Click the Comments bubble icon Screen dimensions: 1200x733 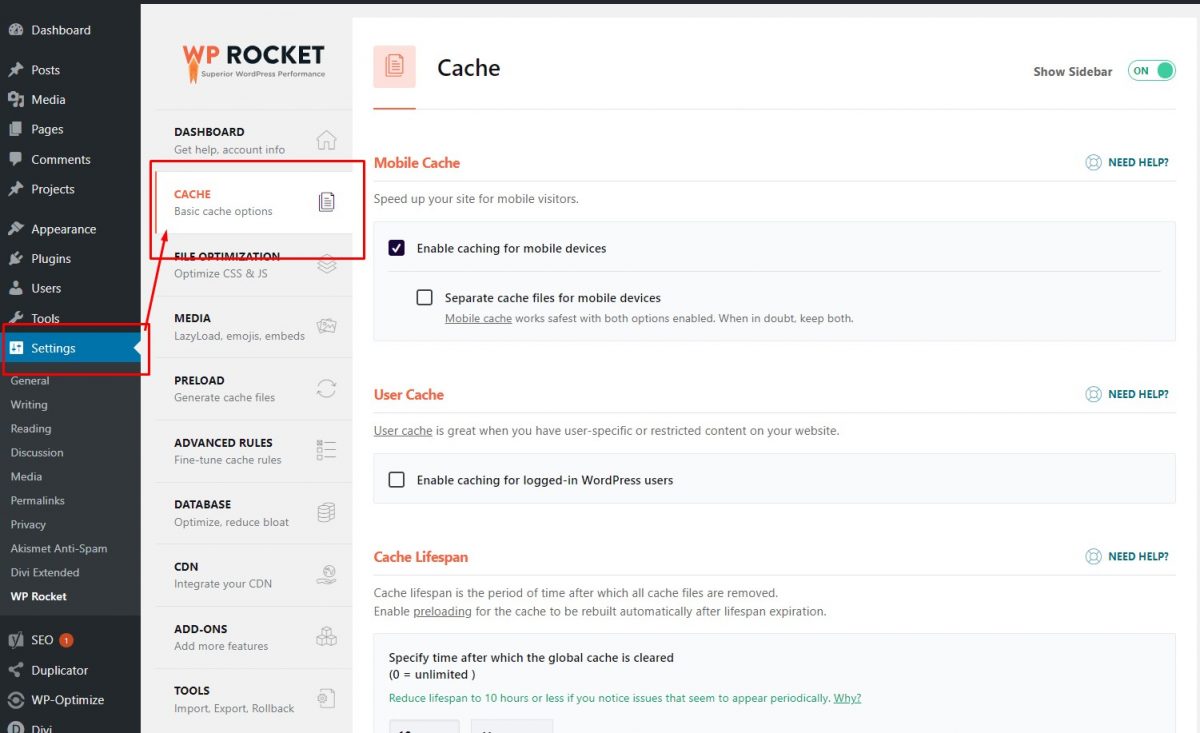pos(16,159)
